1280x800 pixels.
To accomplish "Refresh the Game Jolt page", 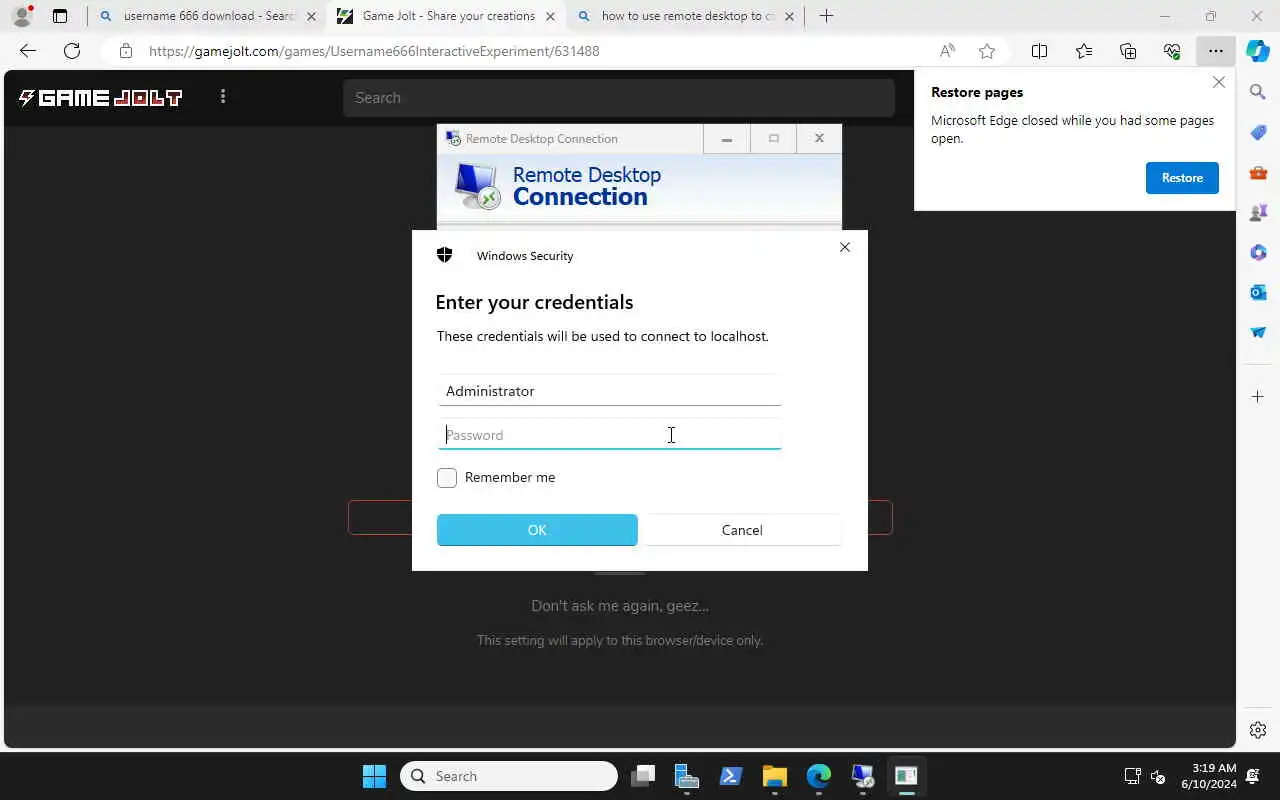I will 72,51.
